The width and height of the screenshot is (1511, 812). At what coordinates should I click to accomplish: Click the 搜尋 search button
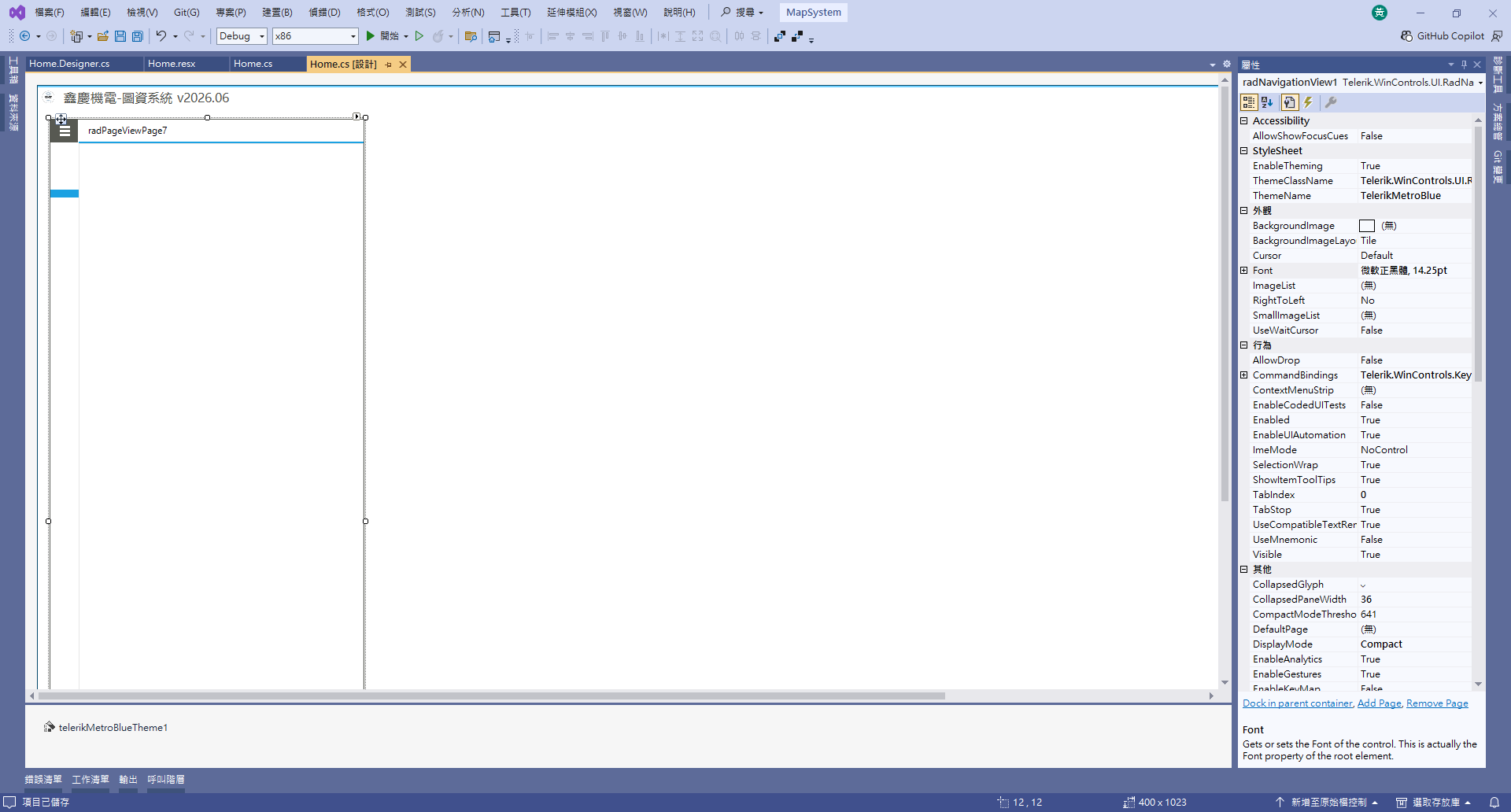(x=742, y=13)
